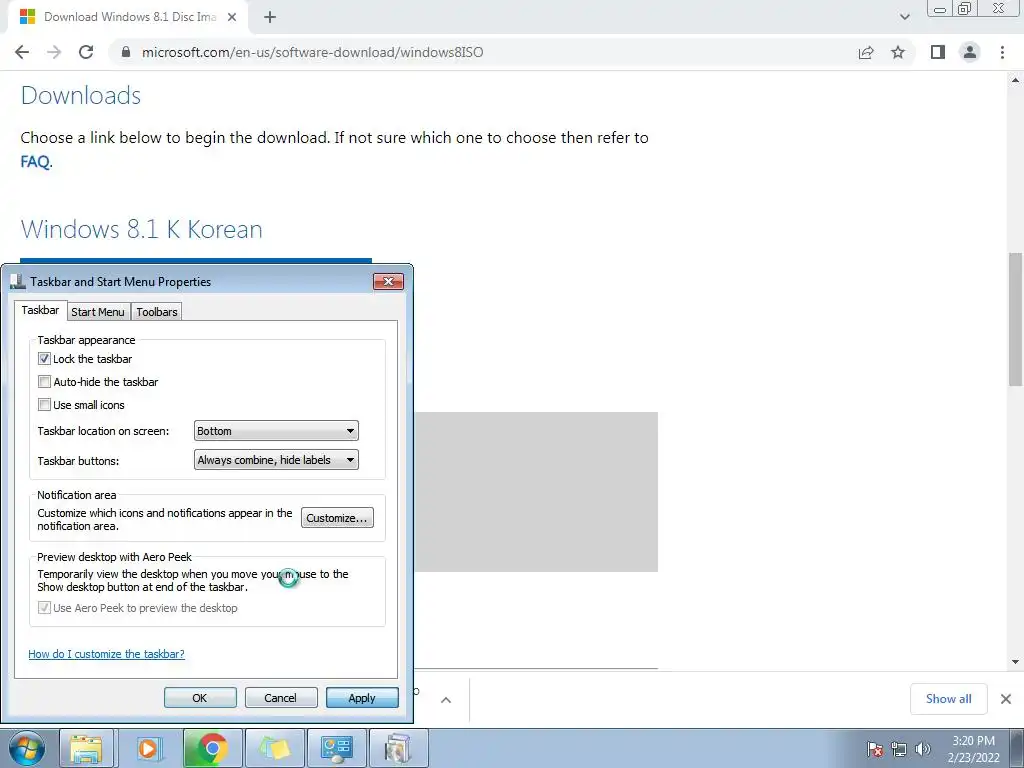
Task: Open network tray icon
Action: click(x=899, y=749)
